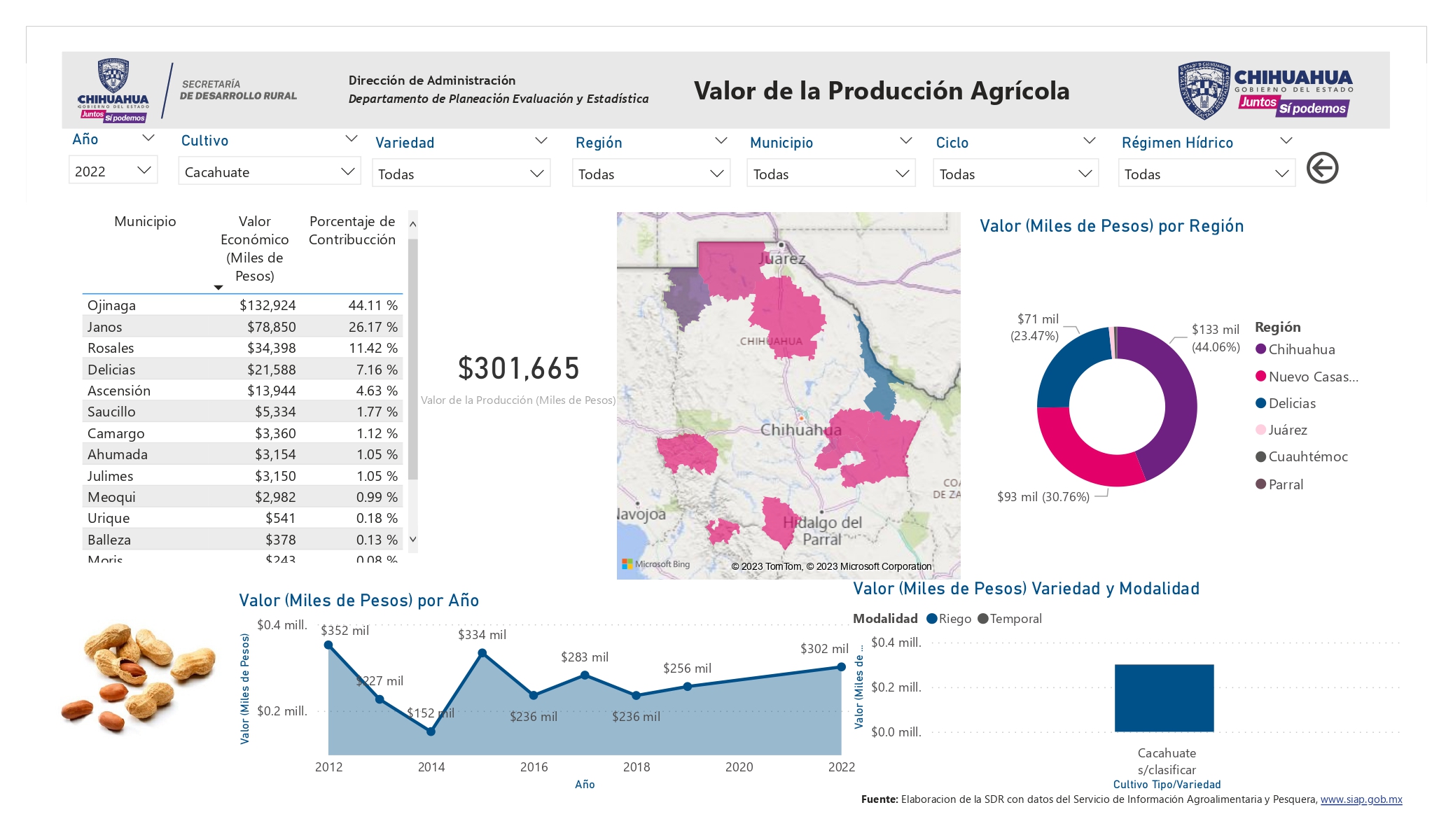Open the Cultivo dropdown showing Cacahuate
This screenshot has height=840, width=1453.
coord(270,171)
